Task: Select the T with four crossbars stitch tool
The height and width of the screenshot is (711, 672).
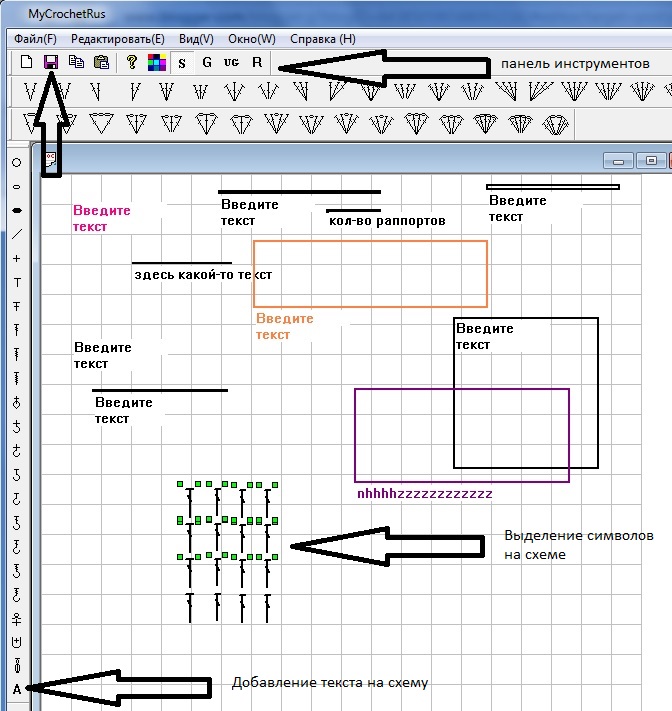Action: (x=17, y=378)
